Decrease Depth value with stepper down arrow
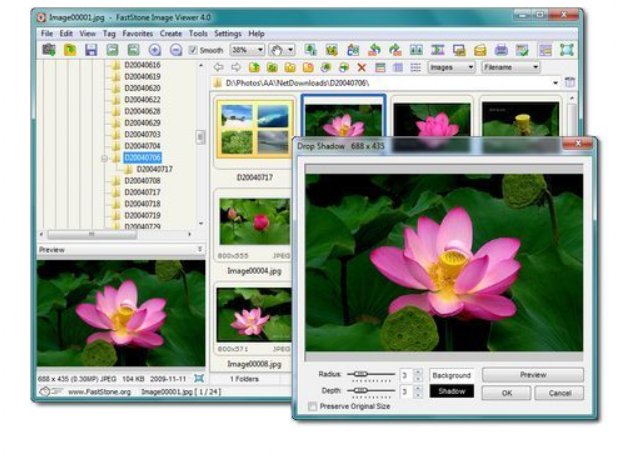Image resolution: width=618 pixels, height=456 pixels. pos(418,395)
